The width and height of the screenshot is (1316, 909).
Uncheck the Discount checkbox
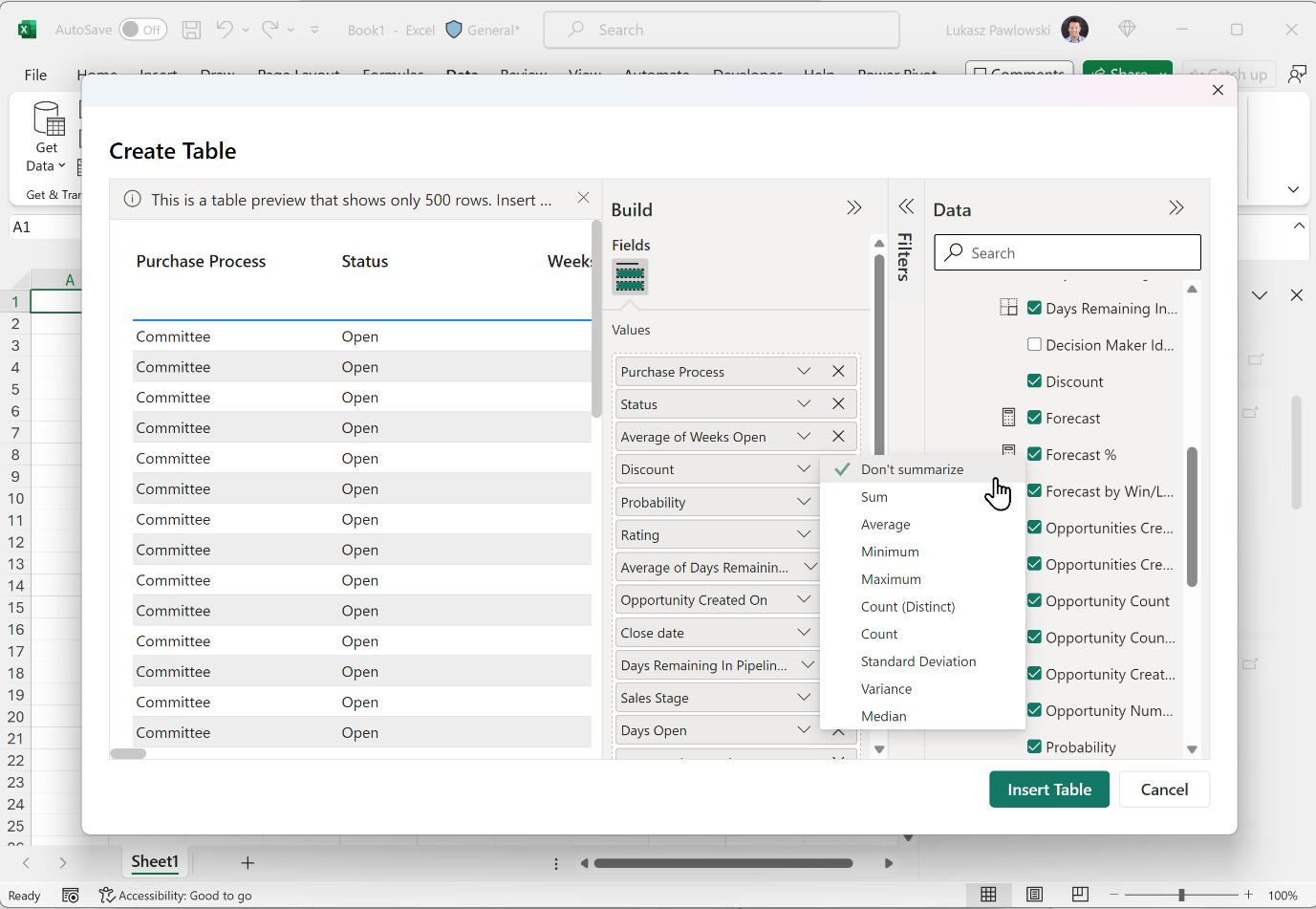(x=1034, y=380)
